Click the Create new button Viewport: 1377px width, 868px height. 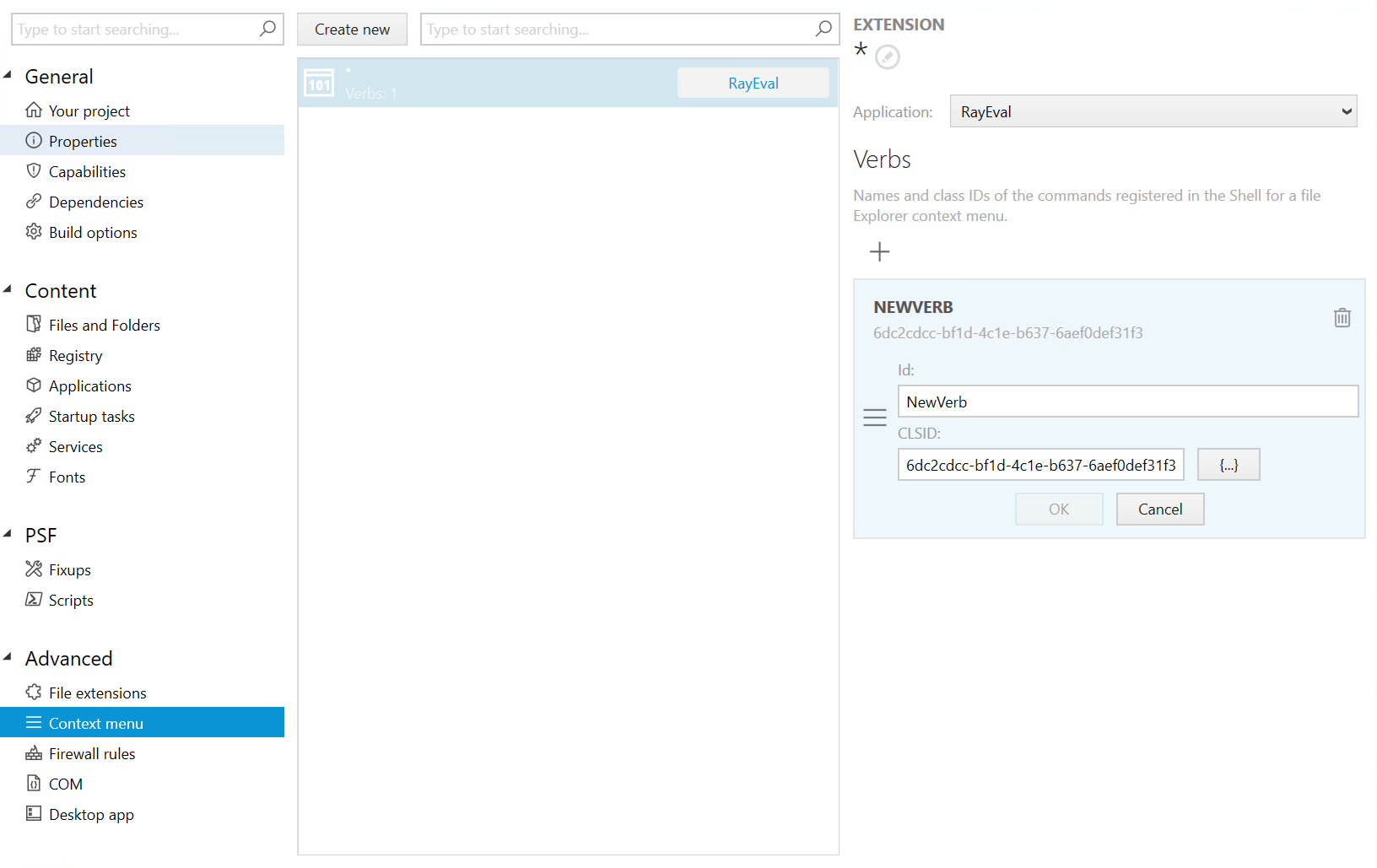pyautogui.click(x=352, y=29)
